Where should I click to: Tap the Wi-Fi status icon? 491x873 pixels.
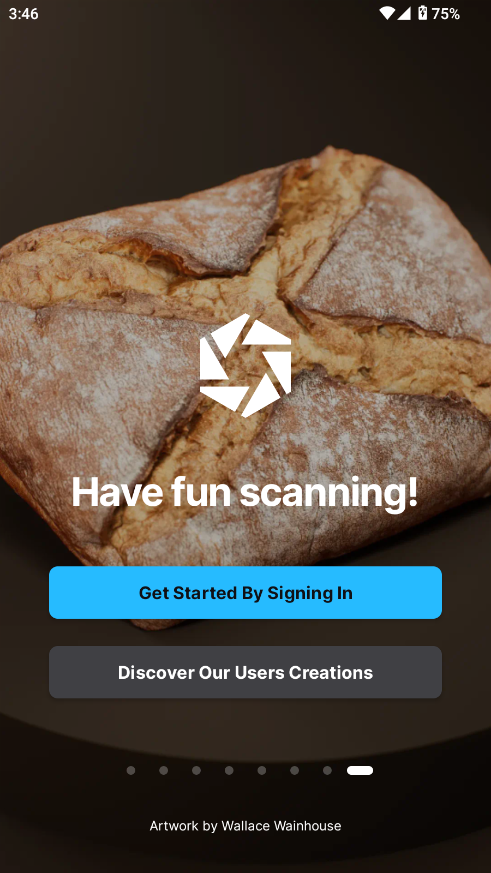(386, 13)
